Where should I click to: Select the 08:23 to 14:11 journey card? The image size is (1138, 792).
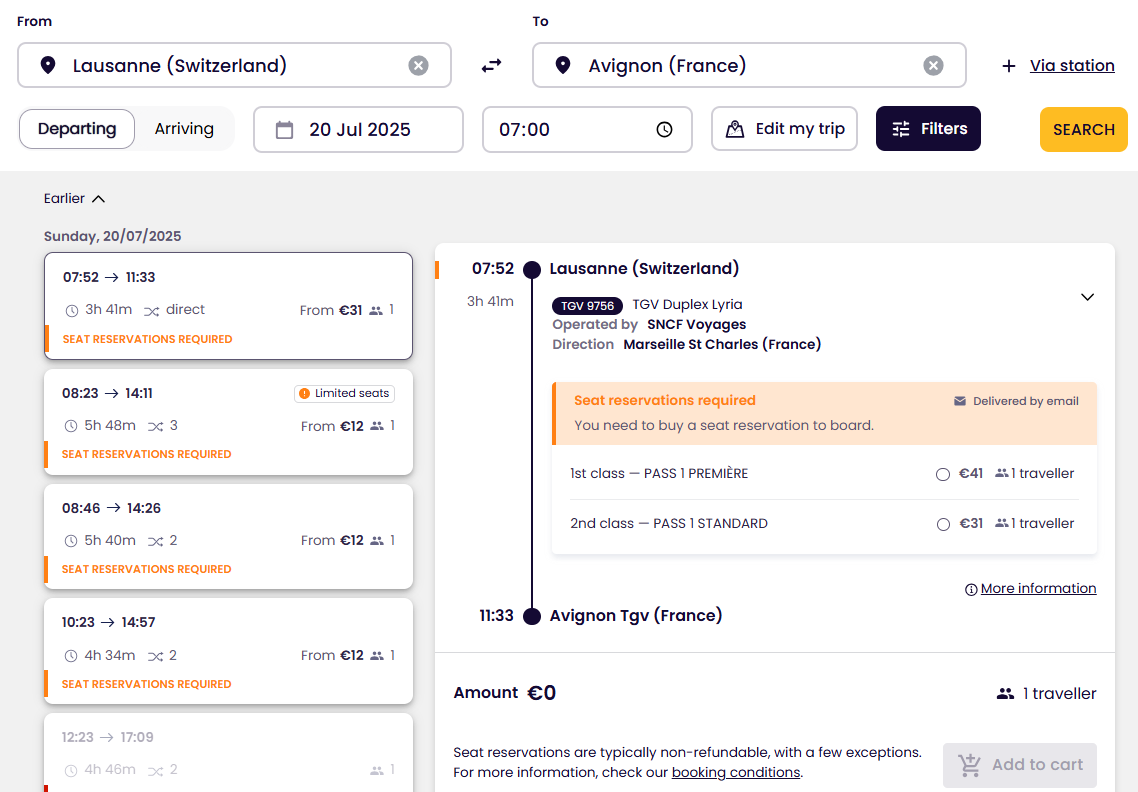click(229, 422)
